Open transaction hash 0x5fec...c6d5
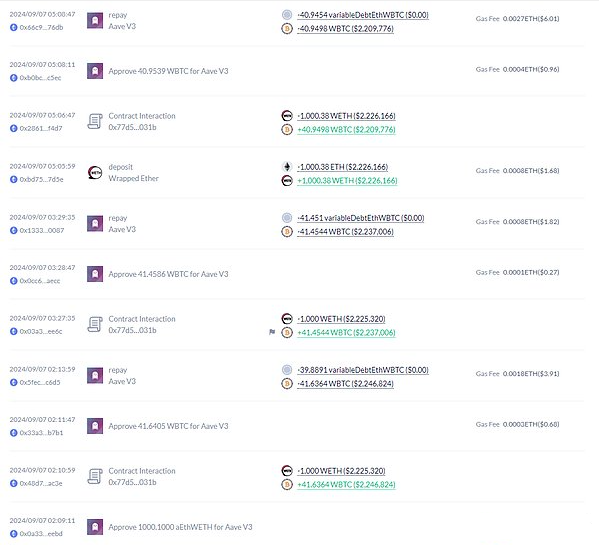This screenshot has height=545, width=599. click(x=40, y=382)
